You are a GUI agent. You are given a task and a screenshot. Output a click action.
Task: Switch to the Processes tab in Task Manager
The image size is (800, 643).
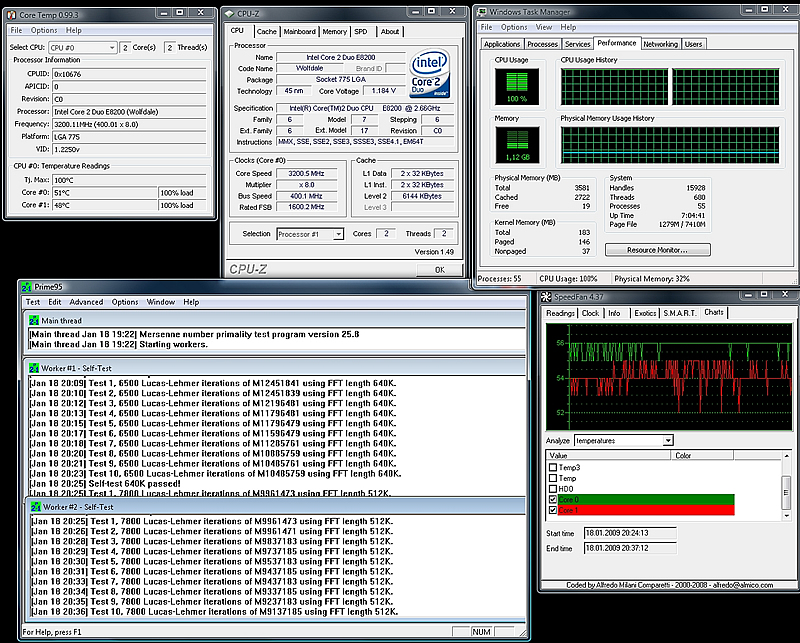click(542, 44)
